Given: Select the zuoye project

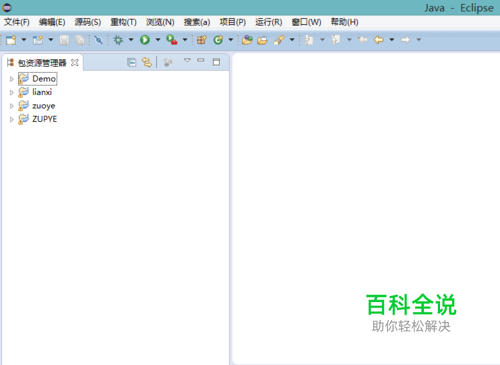Looking at the screenshot, I should point(37,106).
